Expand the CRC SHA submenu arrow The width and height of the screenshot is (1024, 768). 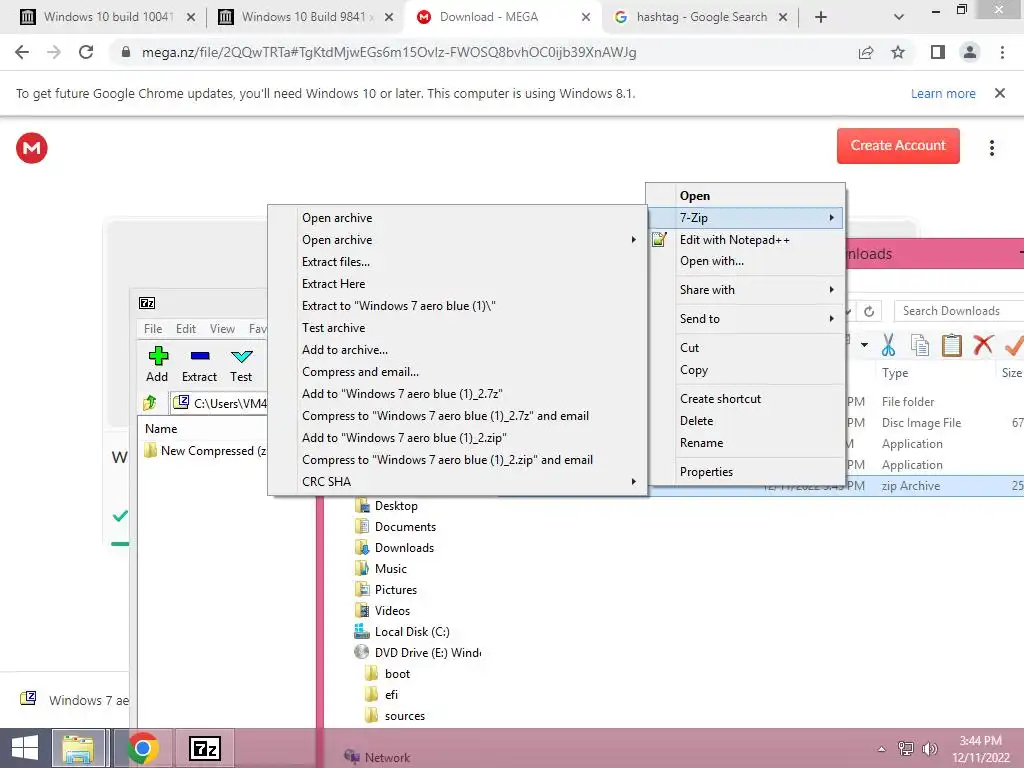click(633, 481)
